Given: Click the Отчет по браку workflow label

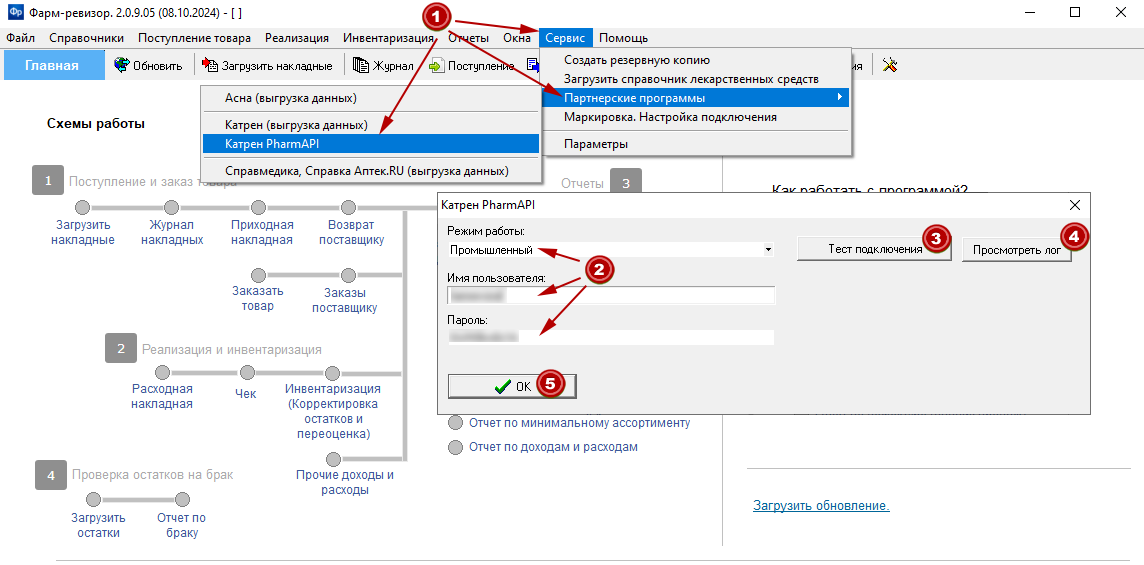Looking at the screenshot, I should coord(181,526).
